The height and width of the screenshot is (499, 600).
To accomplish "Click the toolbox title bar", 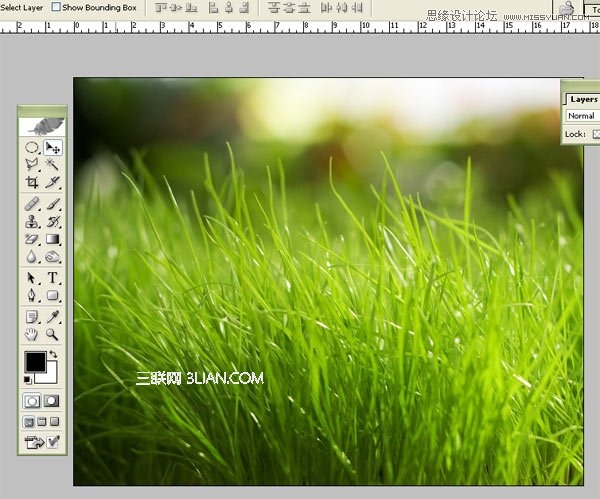I will pos(42,111).
